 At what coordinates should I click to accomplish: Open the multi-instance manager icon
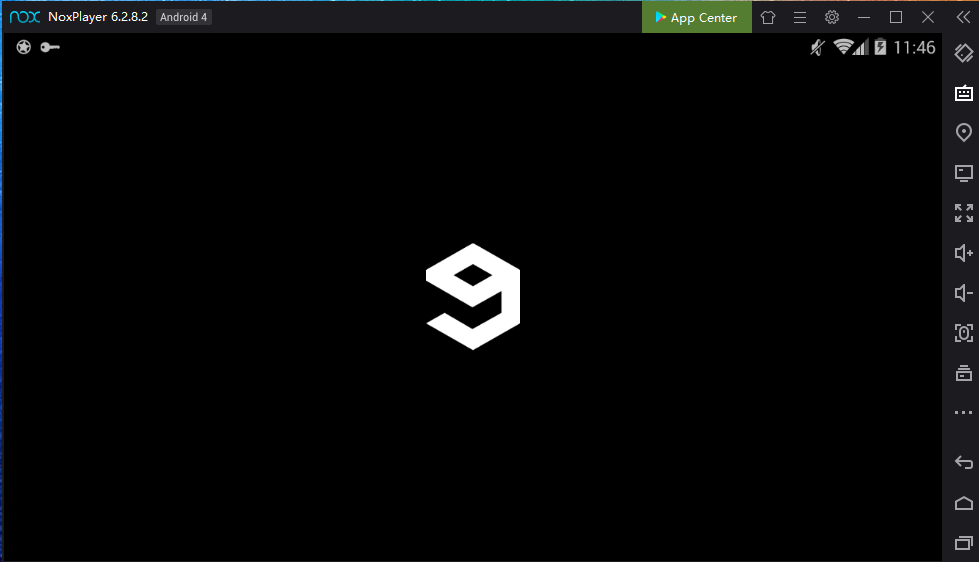pos(963,373)
